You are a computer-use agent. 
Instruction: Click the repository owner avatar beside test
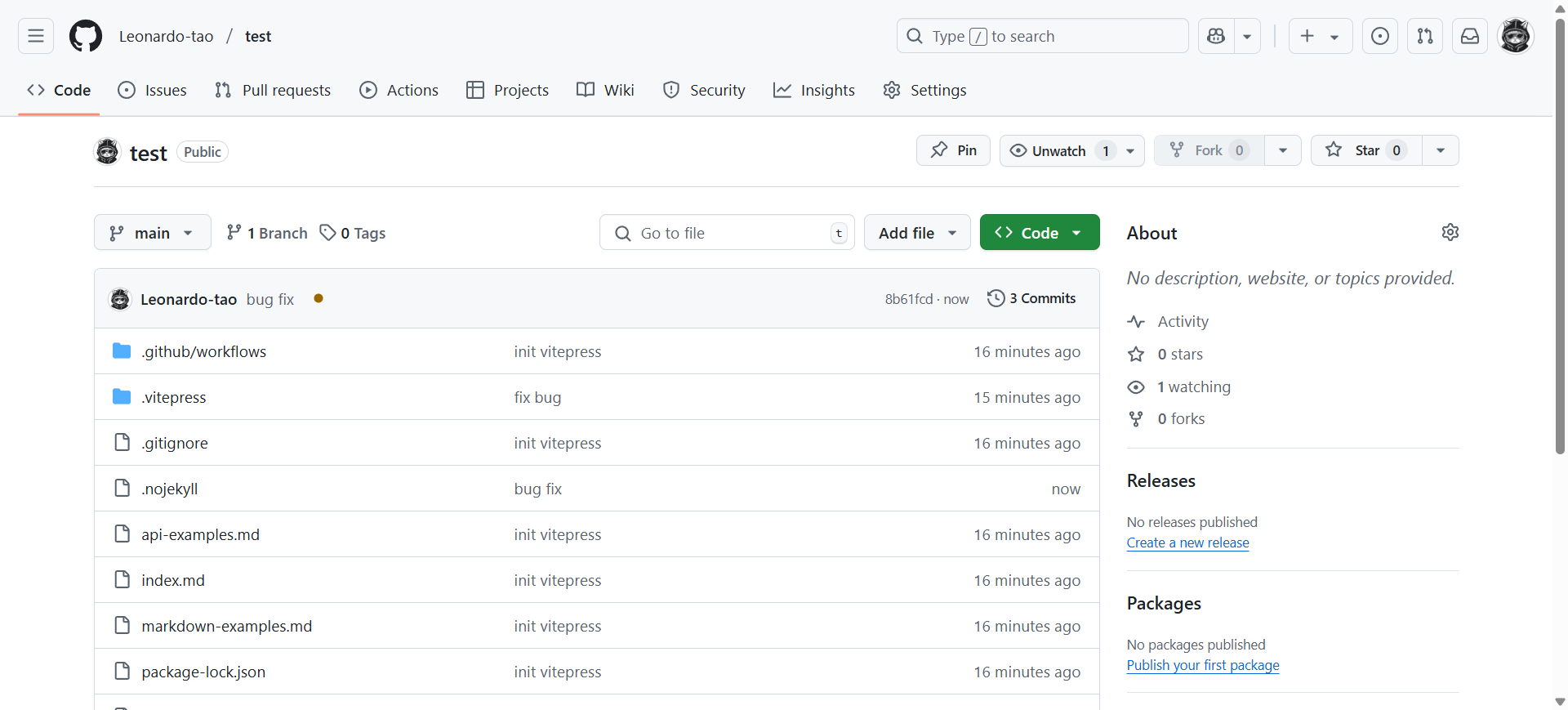(107, 152)
